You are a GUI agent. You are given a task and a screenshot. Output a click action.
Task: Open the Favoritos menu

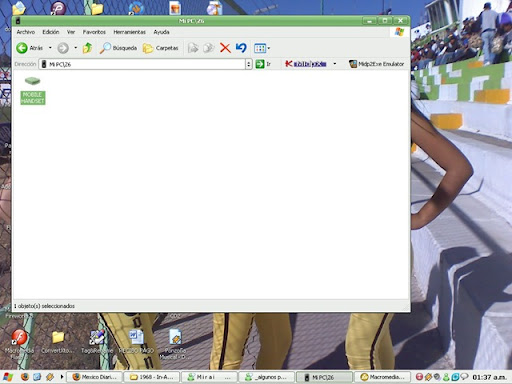coord(94,32)
